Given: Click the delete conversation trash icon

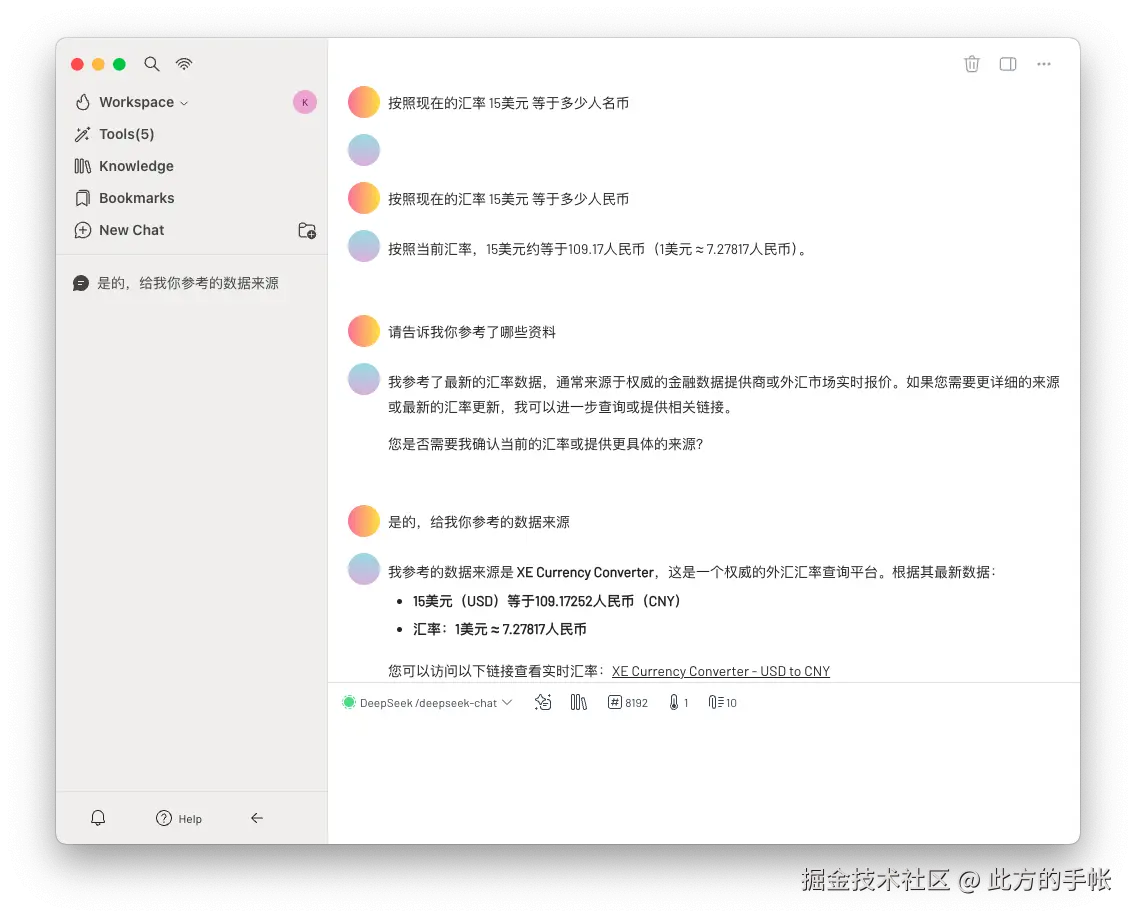Looking at the screenshot, I should [x=971, y=64].
